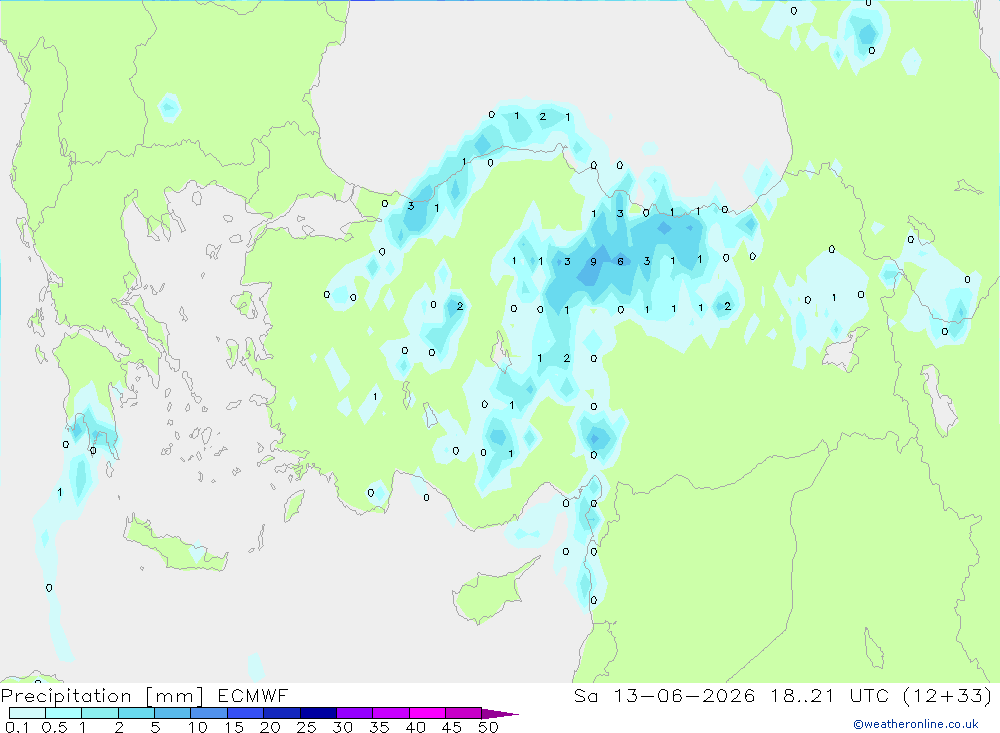Viewport: 1000px width, 733px height.
Task: Click the over-50 arrow tip of legend
Action: point(500,714)
